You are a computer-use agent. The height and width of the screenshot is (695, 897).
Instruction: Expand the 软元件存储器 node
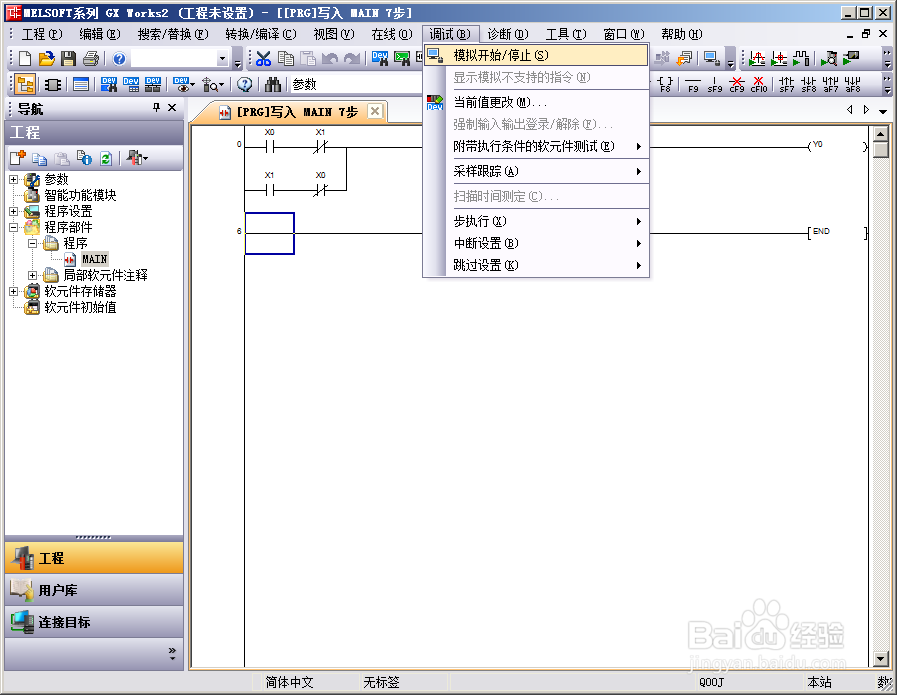point(13,292)
